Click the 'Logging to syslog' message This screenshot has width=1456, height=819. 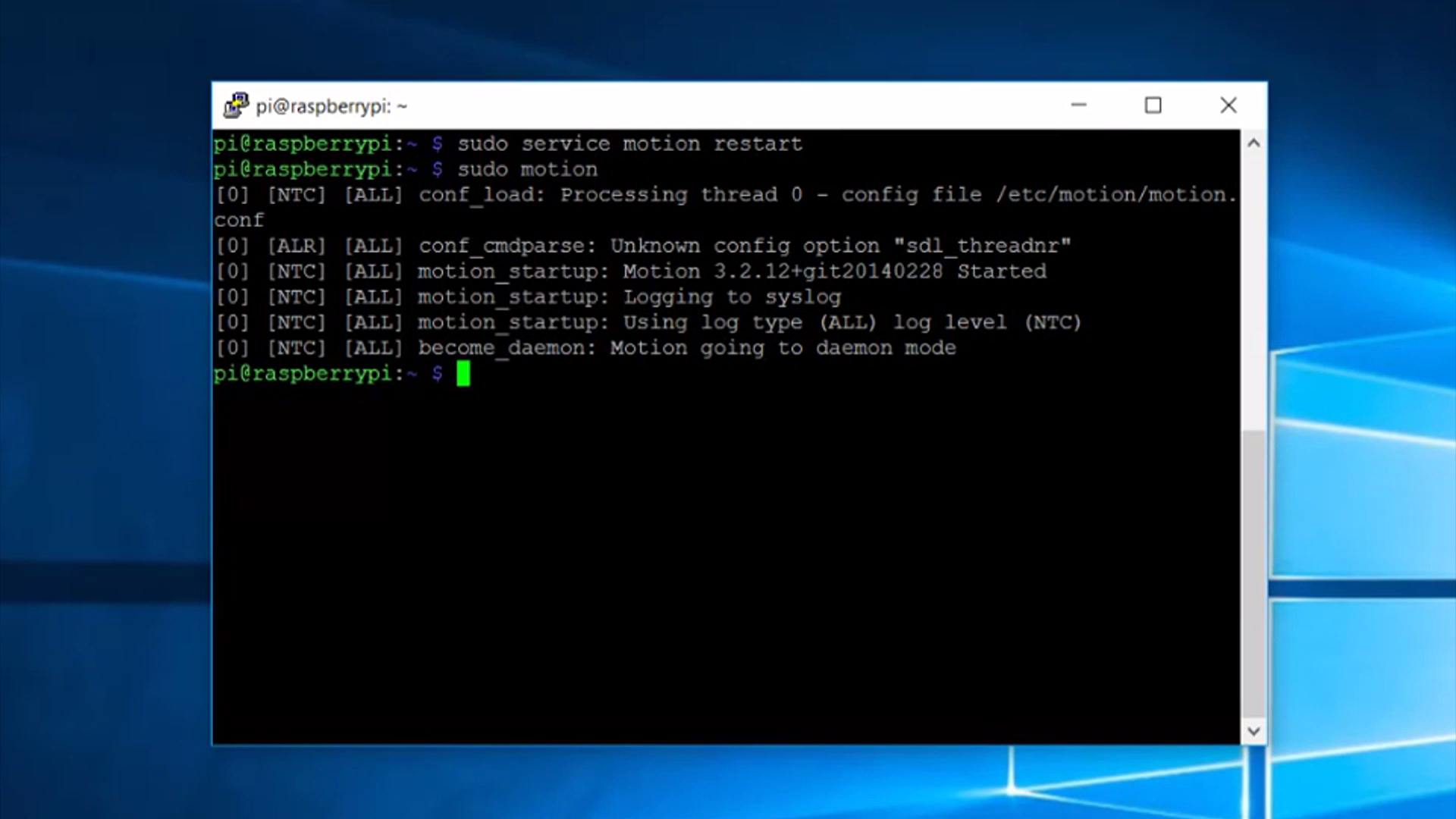pos(732,297)
